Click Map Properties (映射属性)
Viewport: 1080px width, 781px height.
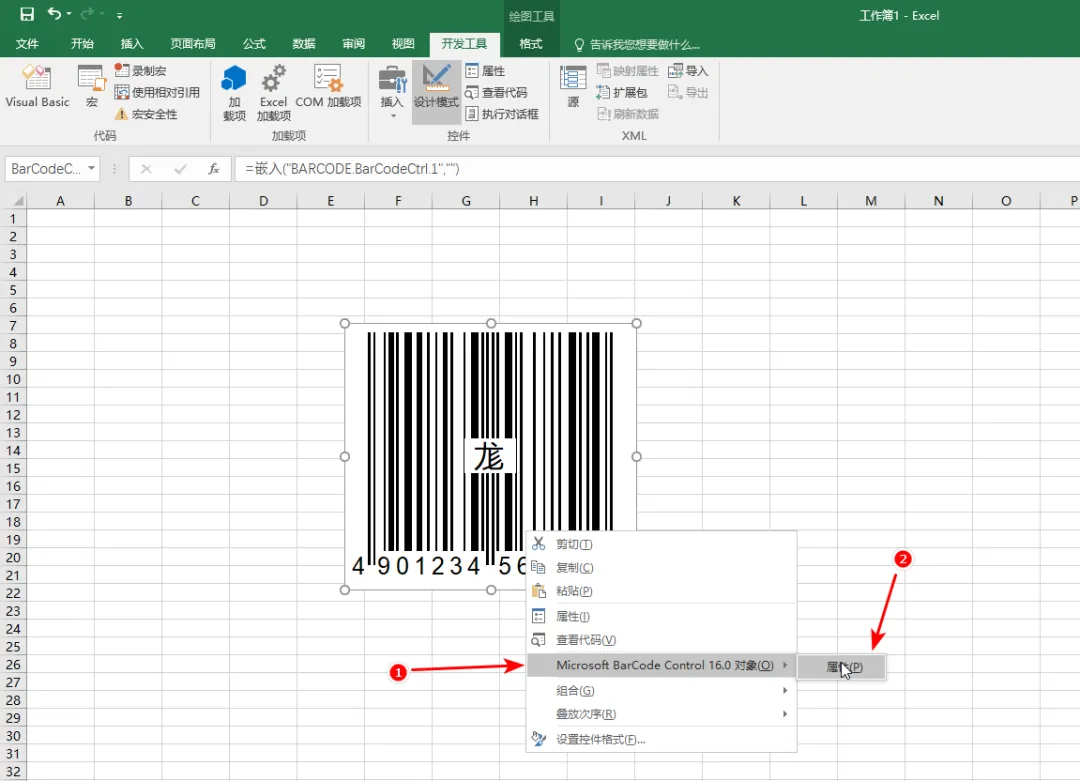(x=627, y=70)
